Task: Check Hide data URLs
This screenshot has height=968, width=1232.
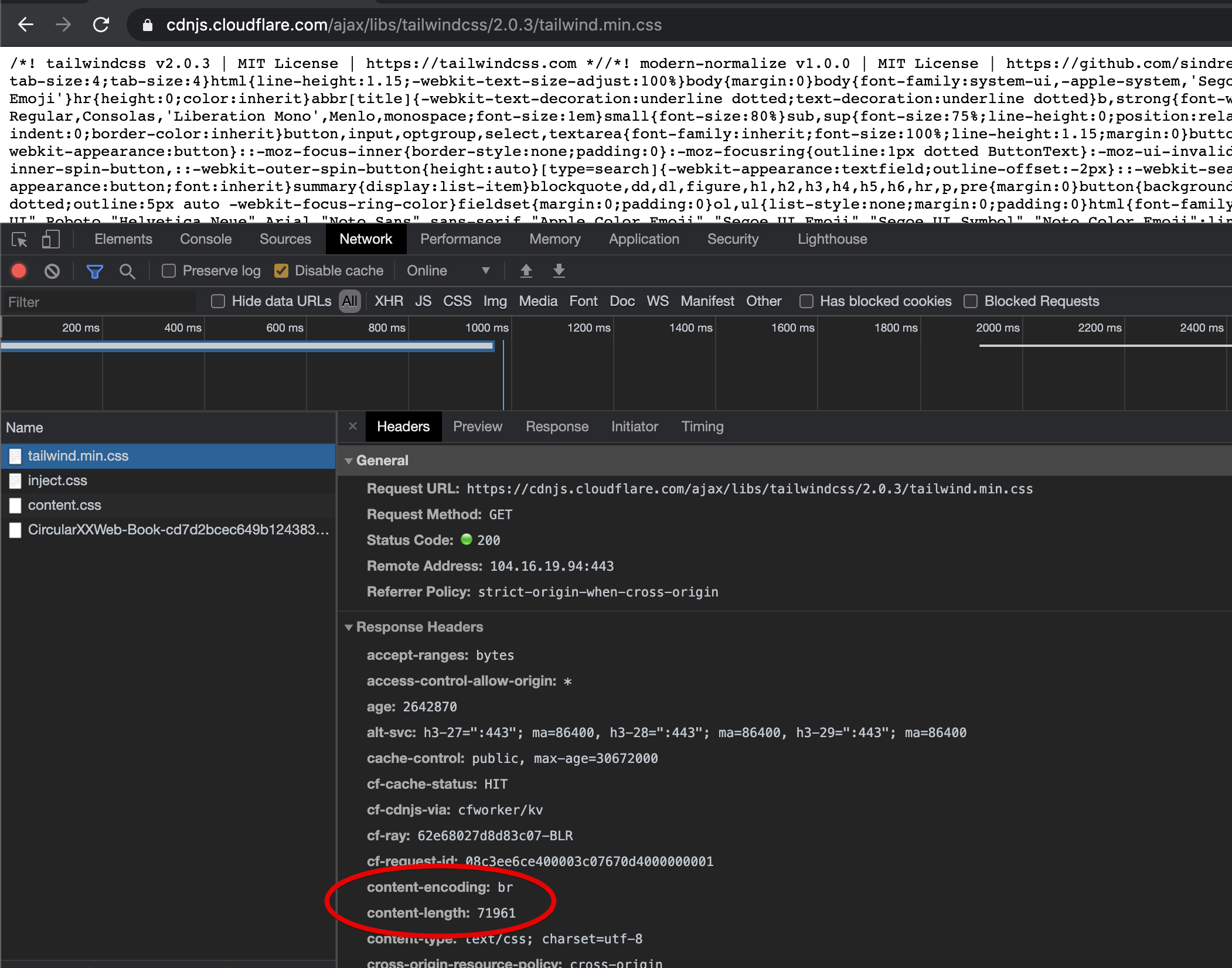Action: coord(218,301)
